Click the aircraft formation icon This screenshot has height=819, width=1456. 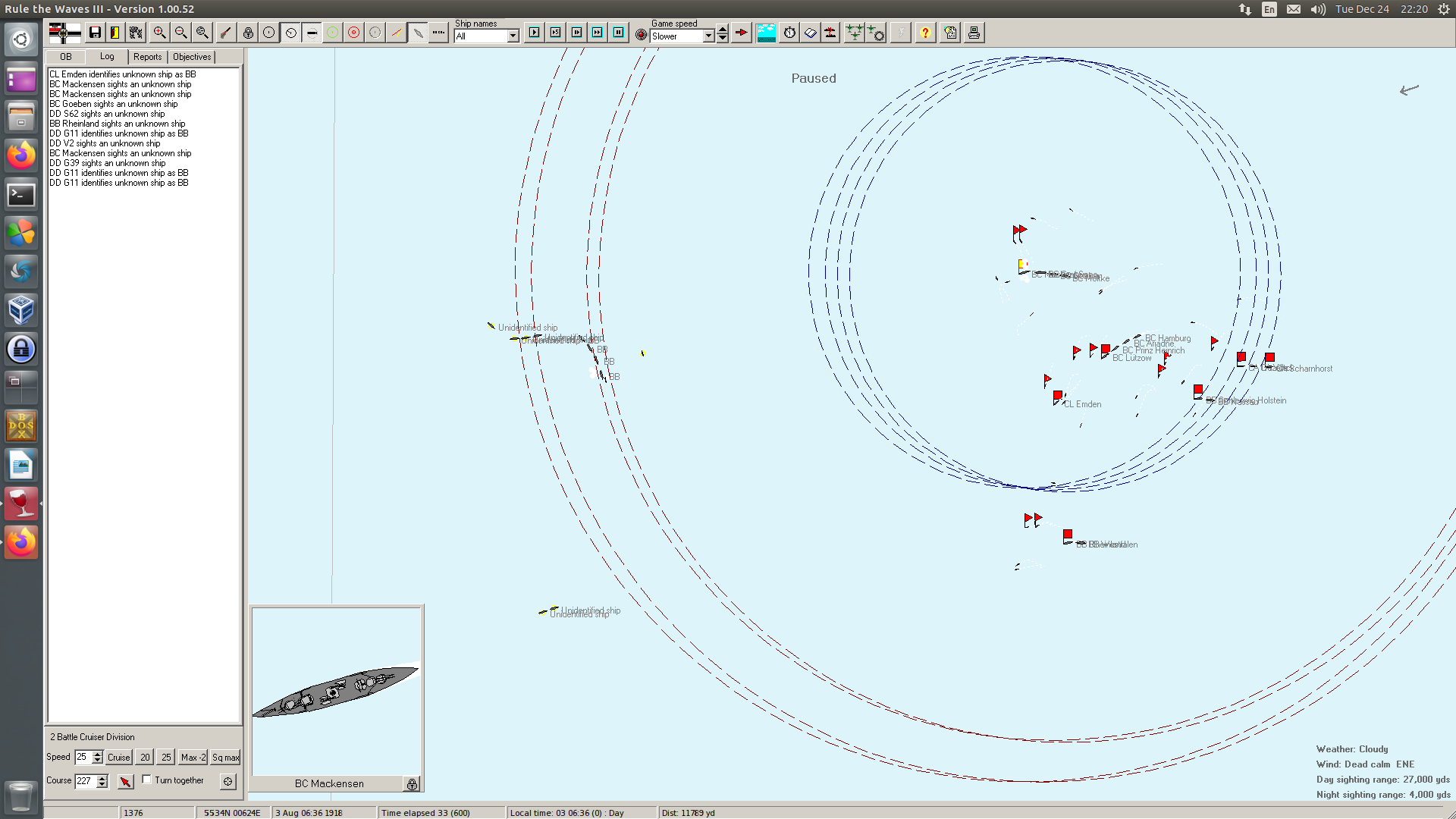click(x=854, y=33)
